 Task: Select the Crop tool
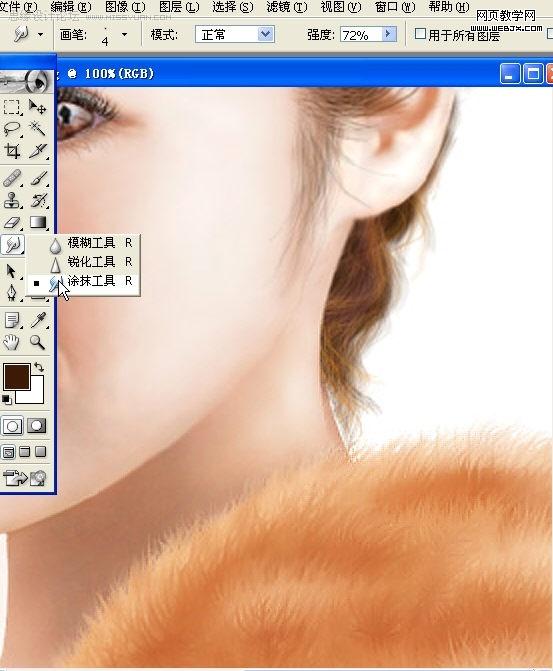(12, 151)
